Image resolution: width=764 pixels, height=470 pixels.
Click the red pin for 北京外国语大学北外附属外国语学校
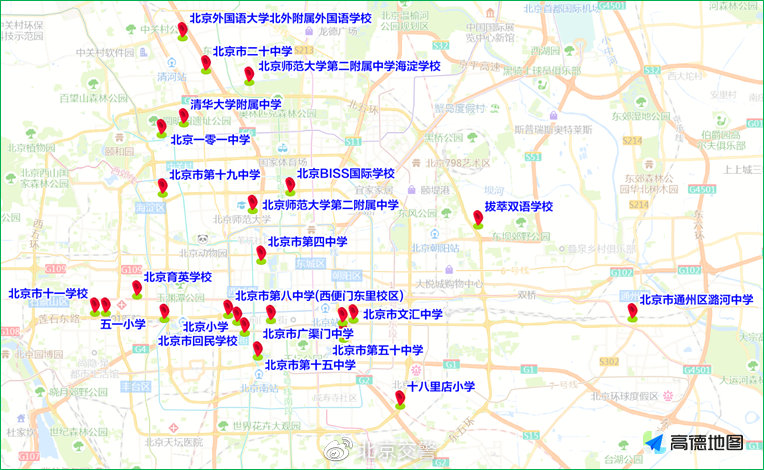click(181, 30)
